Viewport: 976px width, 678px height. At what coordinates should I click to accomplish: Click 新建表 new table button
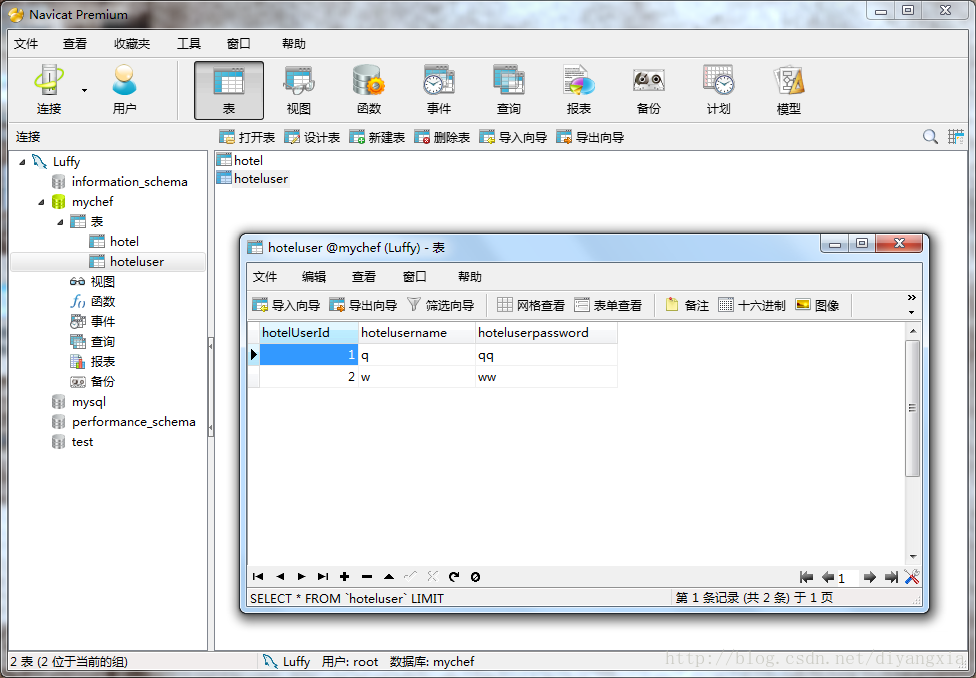(x=377, y=137)
